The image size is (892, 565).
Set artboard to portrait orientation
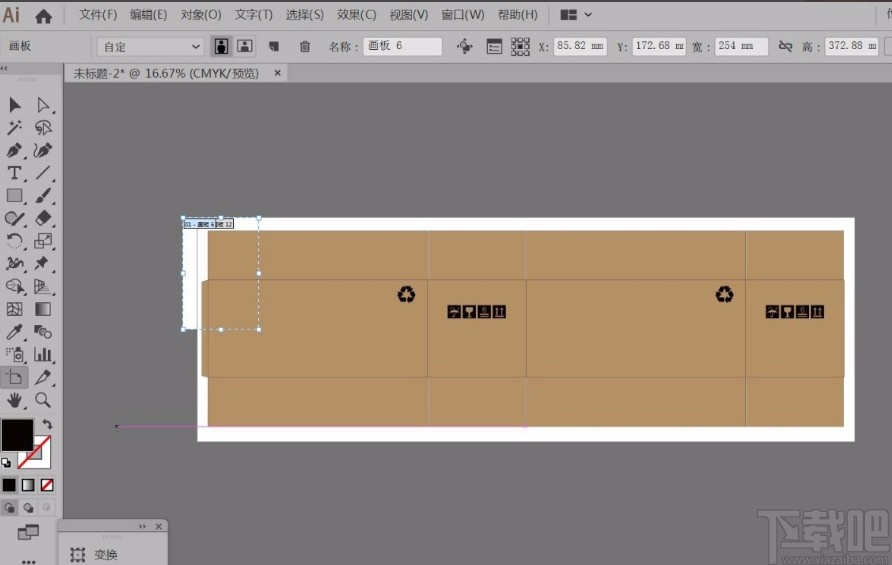pos(221,46)
